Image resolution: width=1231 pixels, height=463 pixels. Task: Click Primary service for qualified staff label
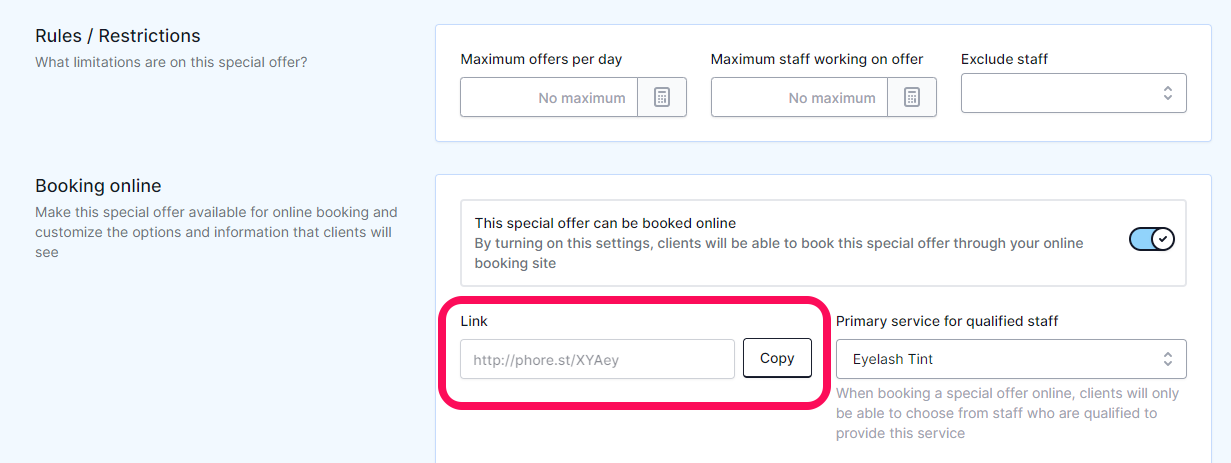point(947,321)
